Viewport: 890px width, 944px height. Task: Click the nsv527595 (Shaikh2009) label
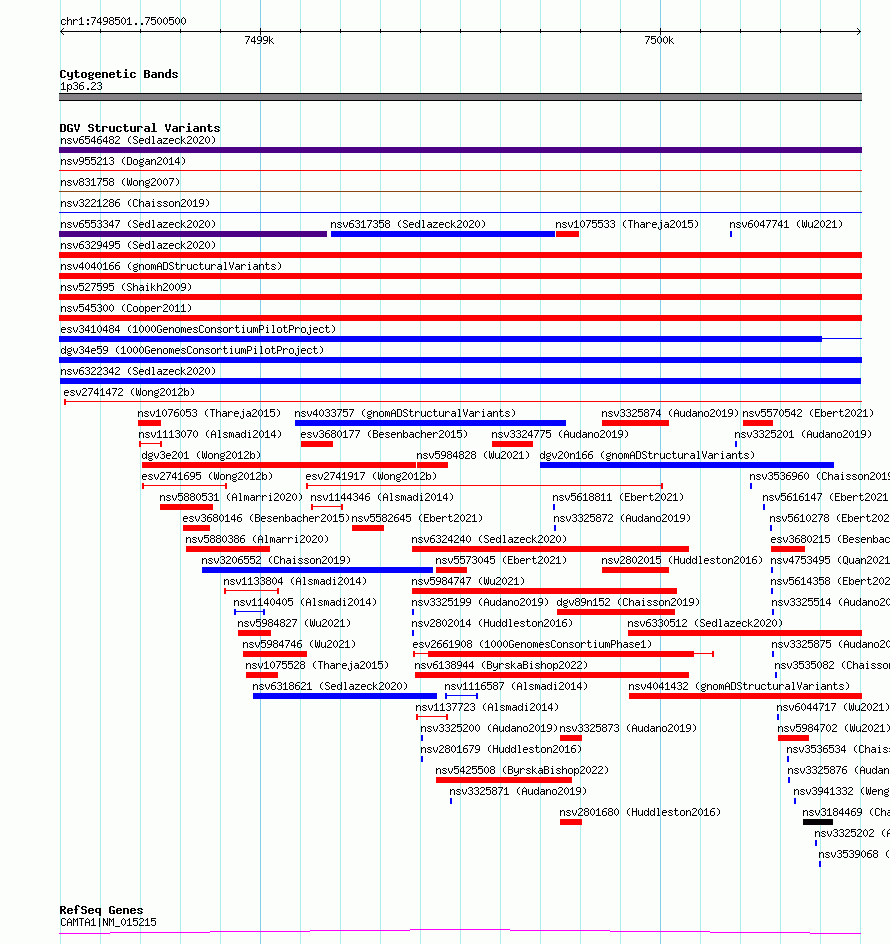(x=126, y=287)
